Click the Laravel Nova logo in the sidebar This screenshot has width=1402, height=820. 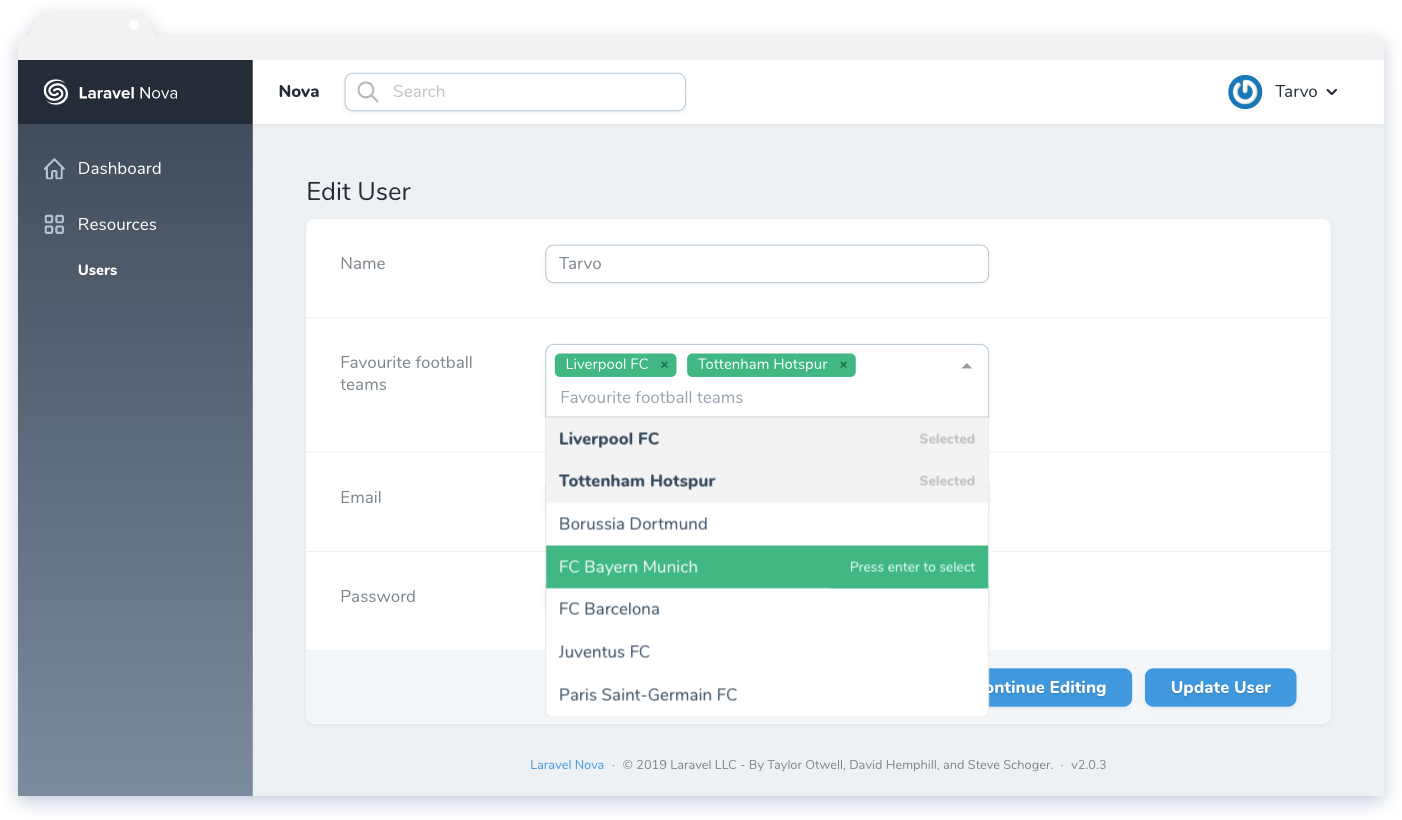click(x=54, y=92)
